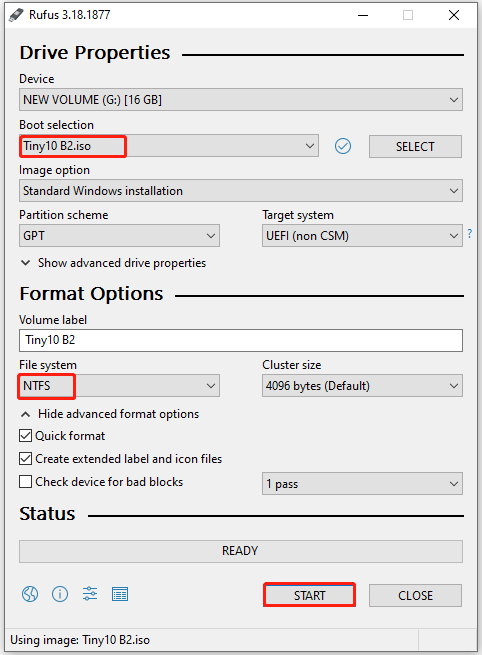Click the Volume label text field
Image resolution: width=482 pixels, height=655 pixels.
[x=241, y=340]
